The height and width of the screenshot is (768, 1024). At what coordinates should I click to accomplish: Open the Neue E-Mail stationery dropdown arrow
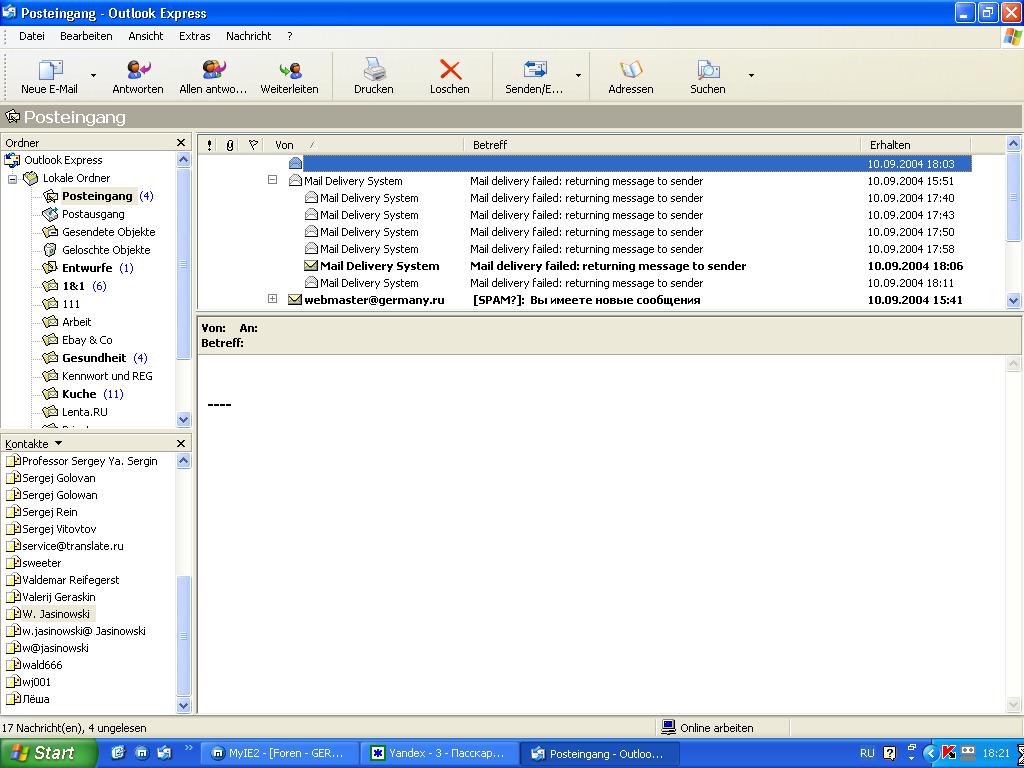click(x=93, y=76)
